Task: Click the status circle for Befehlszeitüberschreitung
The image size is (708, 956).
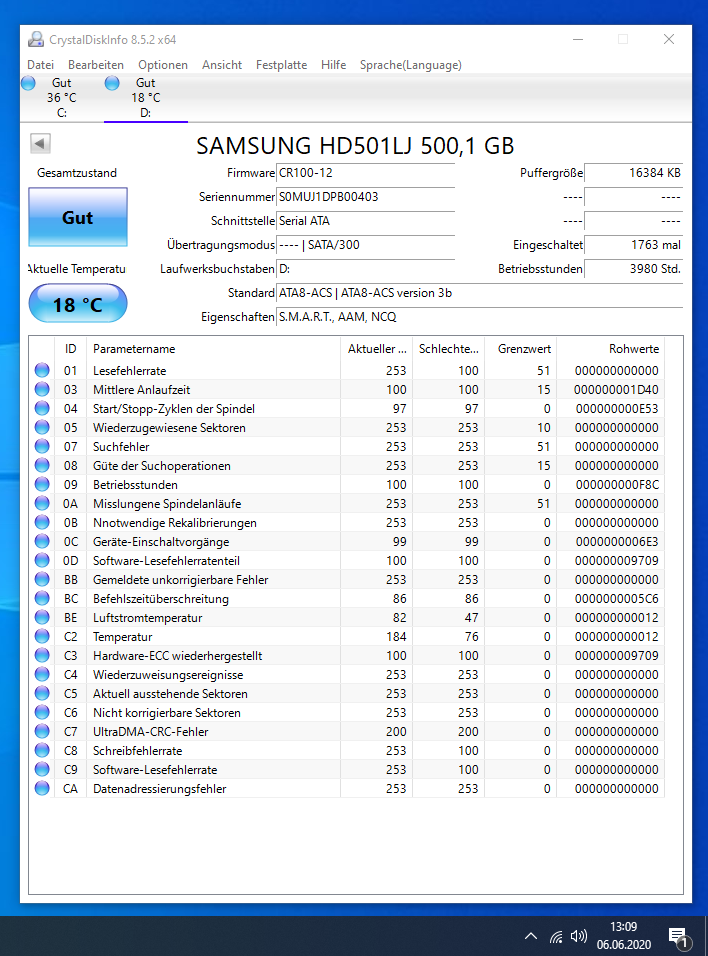Action: click(x=42, y=598)
